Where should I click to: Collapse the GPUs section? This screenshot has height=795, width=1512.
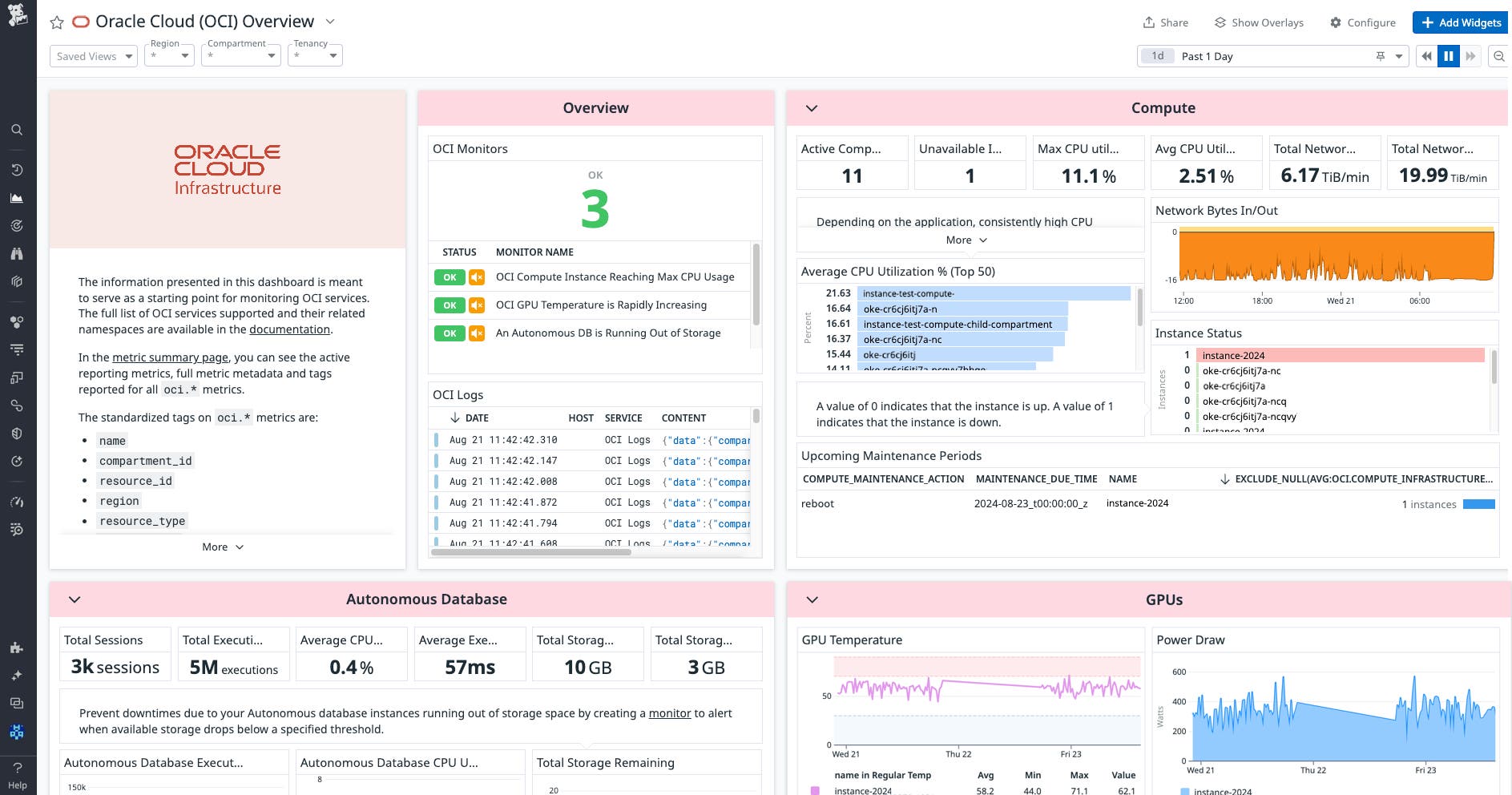[812, 599]
